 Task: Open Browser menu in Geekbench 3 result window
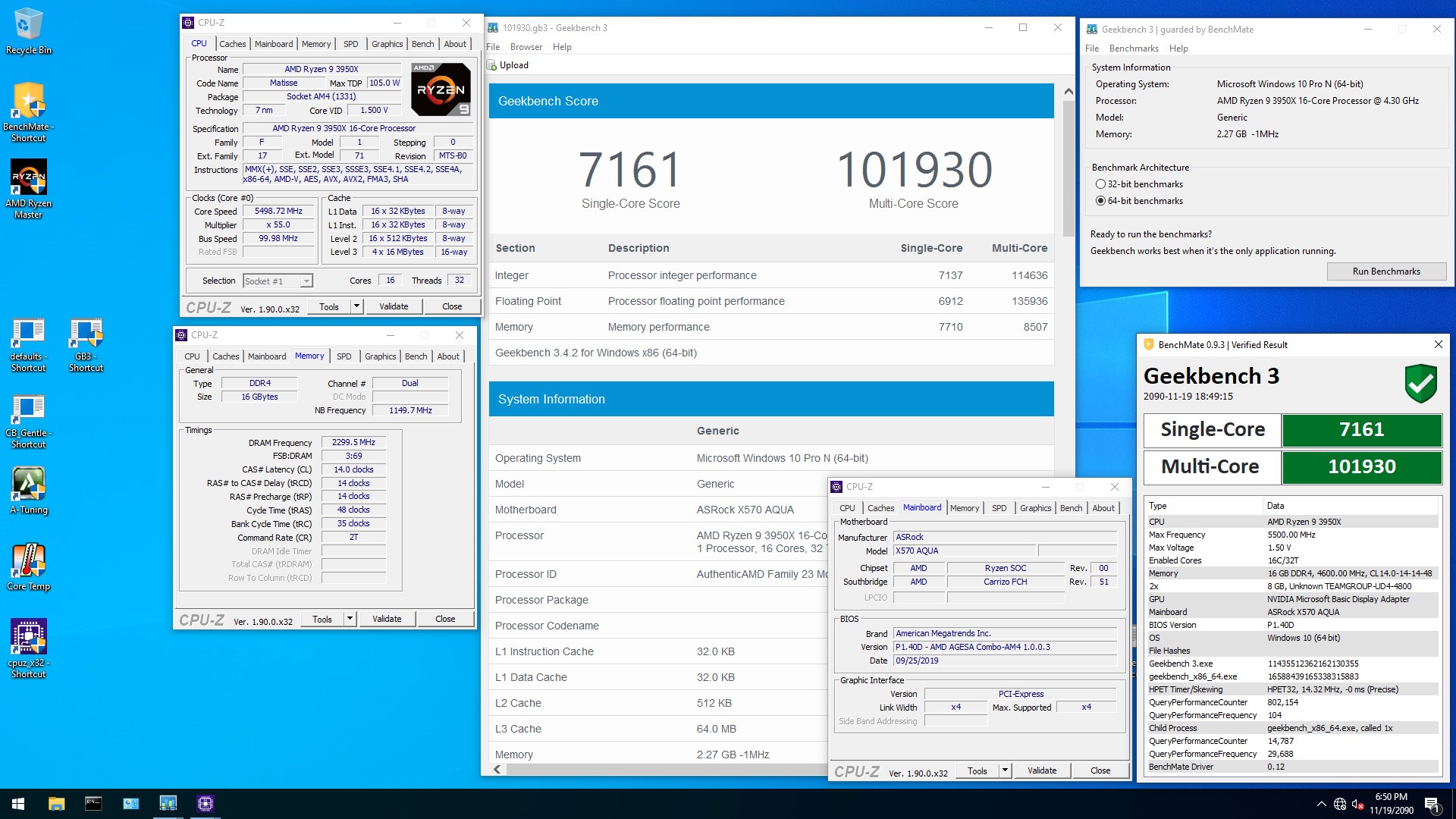click(526, 47)
